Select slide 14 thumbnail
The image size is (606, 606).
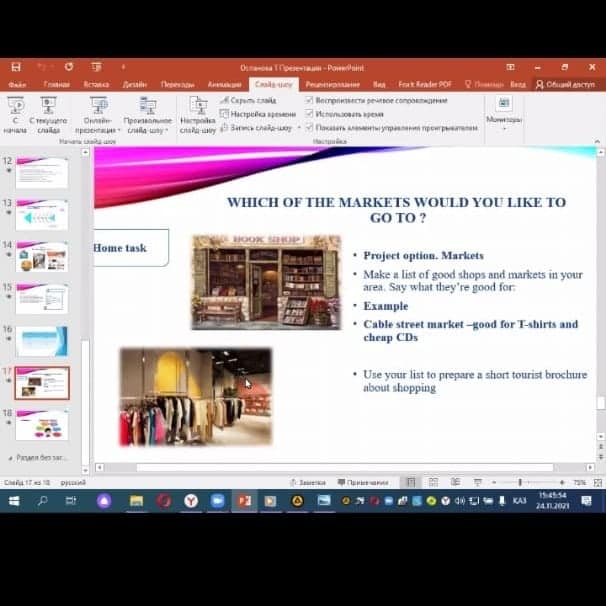[x=42, y=256]
